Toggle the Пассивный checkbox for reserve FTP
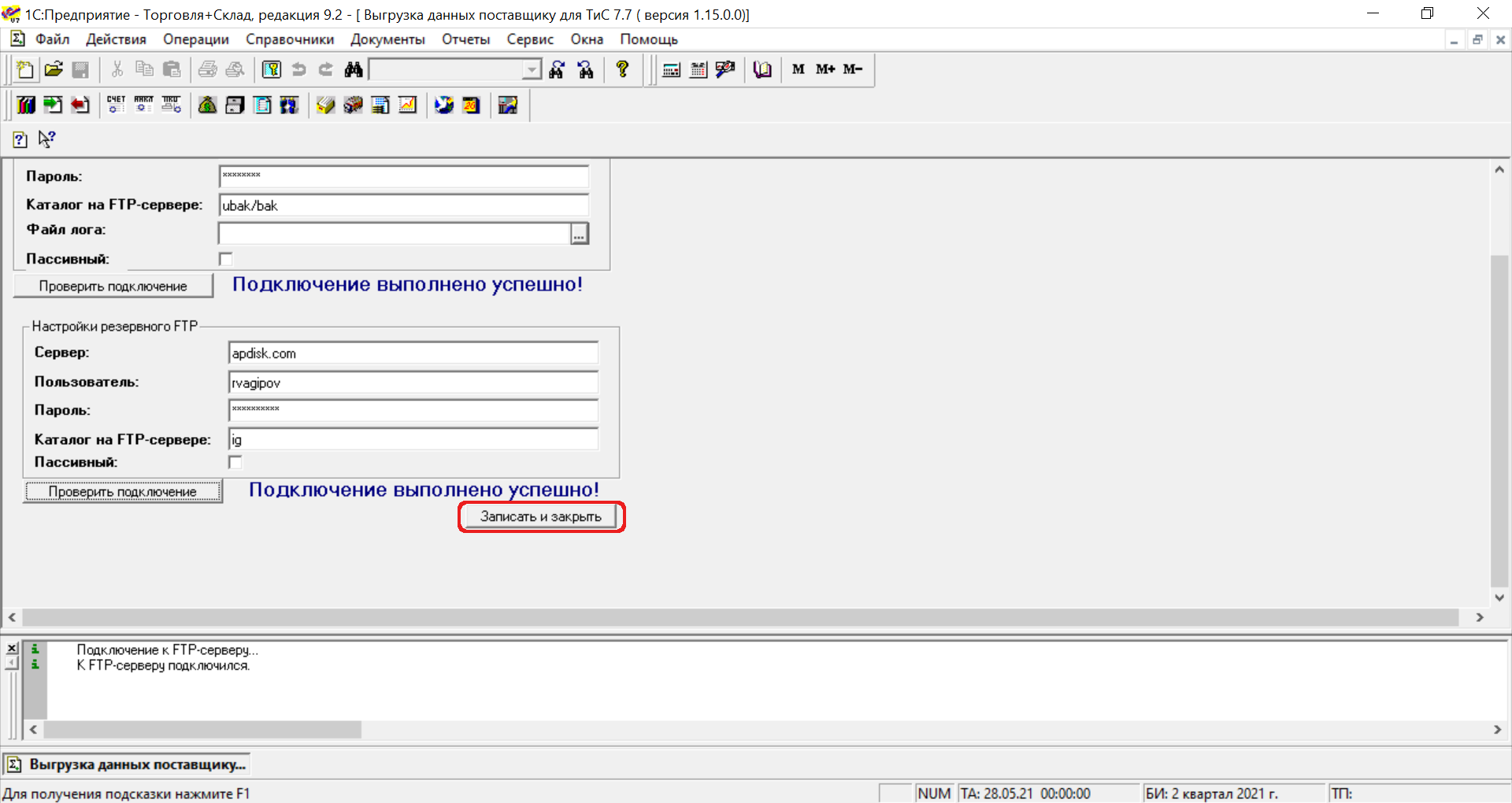The width and height of the screenshot is (1512, 803). pos(235,462)
